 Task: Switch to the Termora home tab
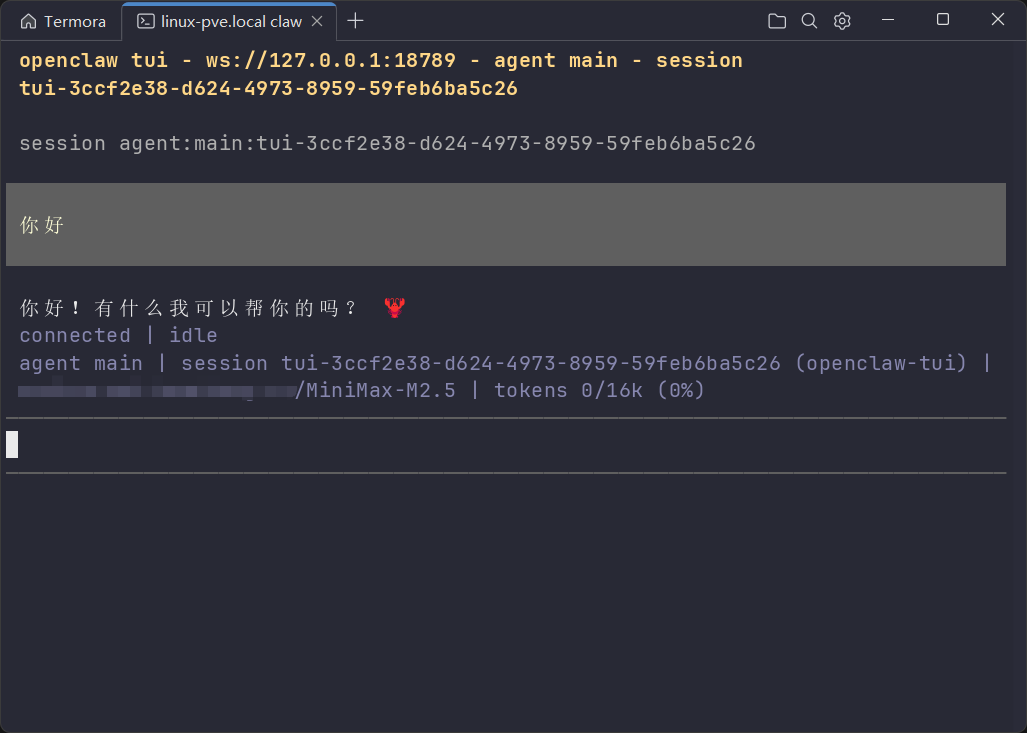point(65,20)
